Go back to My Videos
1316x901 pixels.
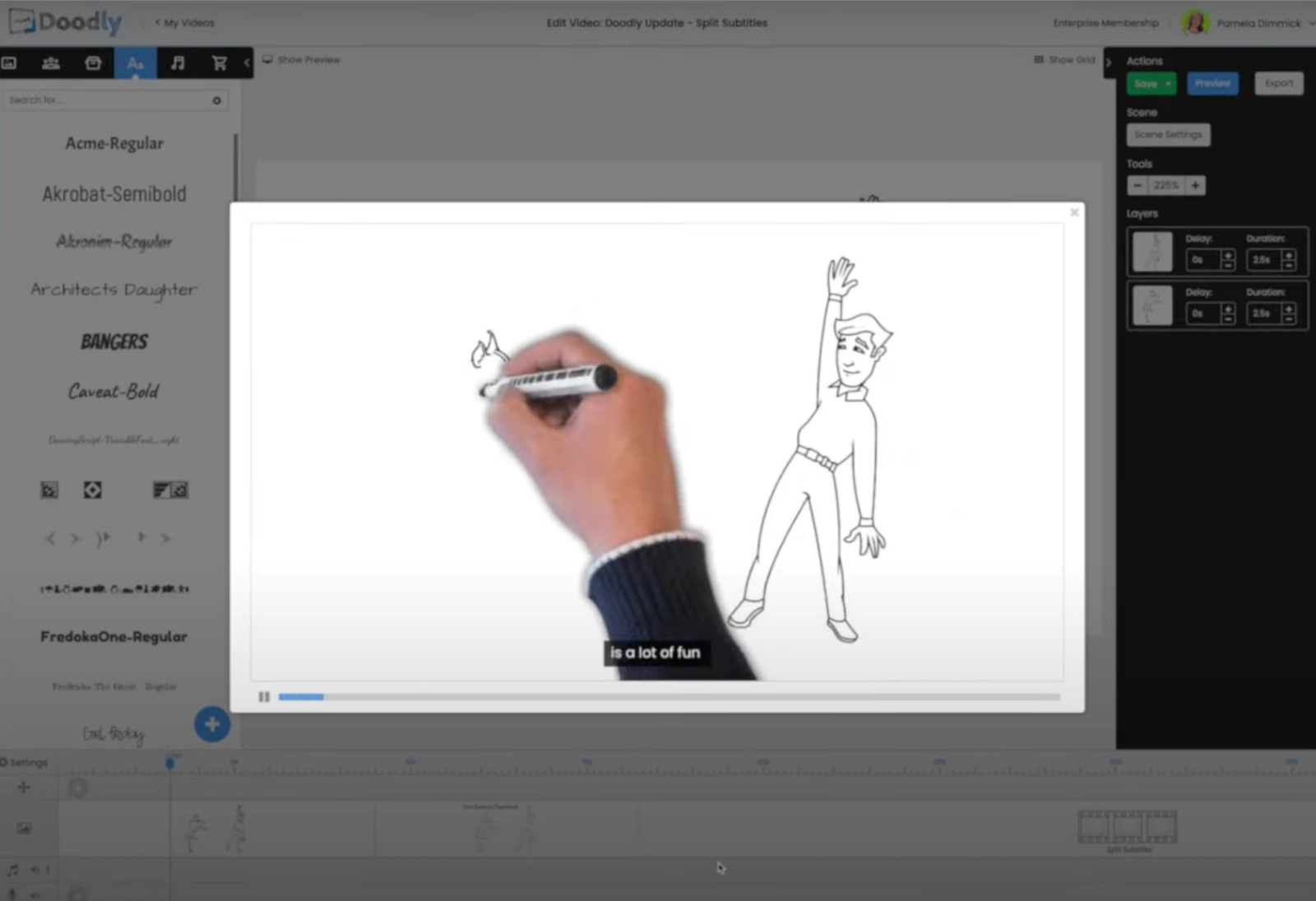point(185,23)
